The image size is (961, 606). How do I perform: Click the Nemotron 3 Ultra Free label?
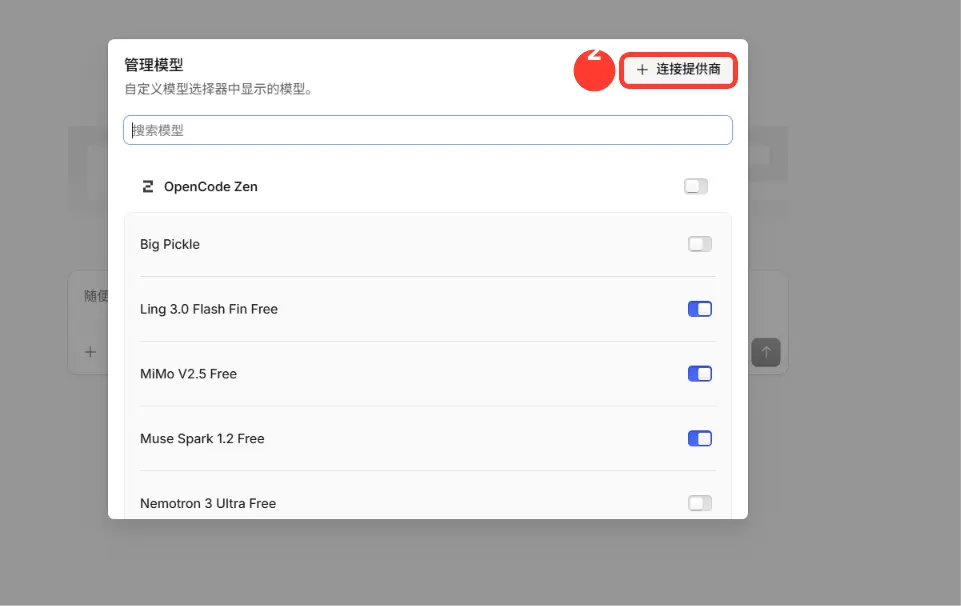tap(208, 503)
